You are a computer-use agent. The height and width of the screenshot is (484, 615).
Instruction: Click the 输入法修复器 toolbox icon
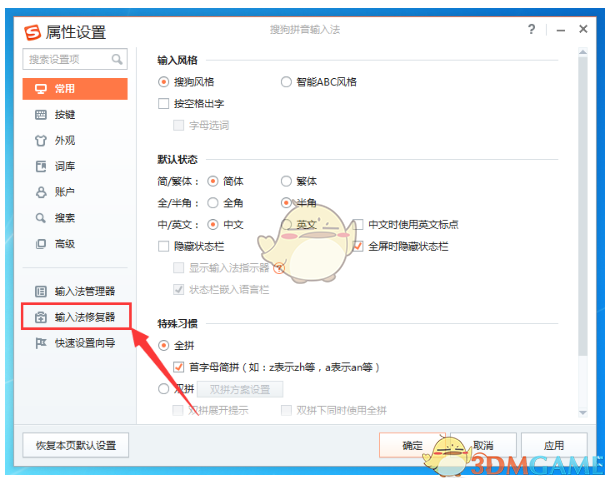(x=41, y=317)
